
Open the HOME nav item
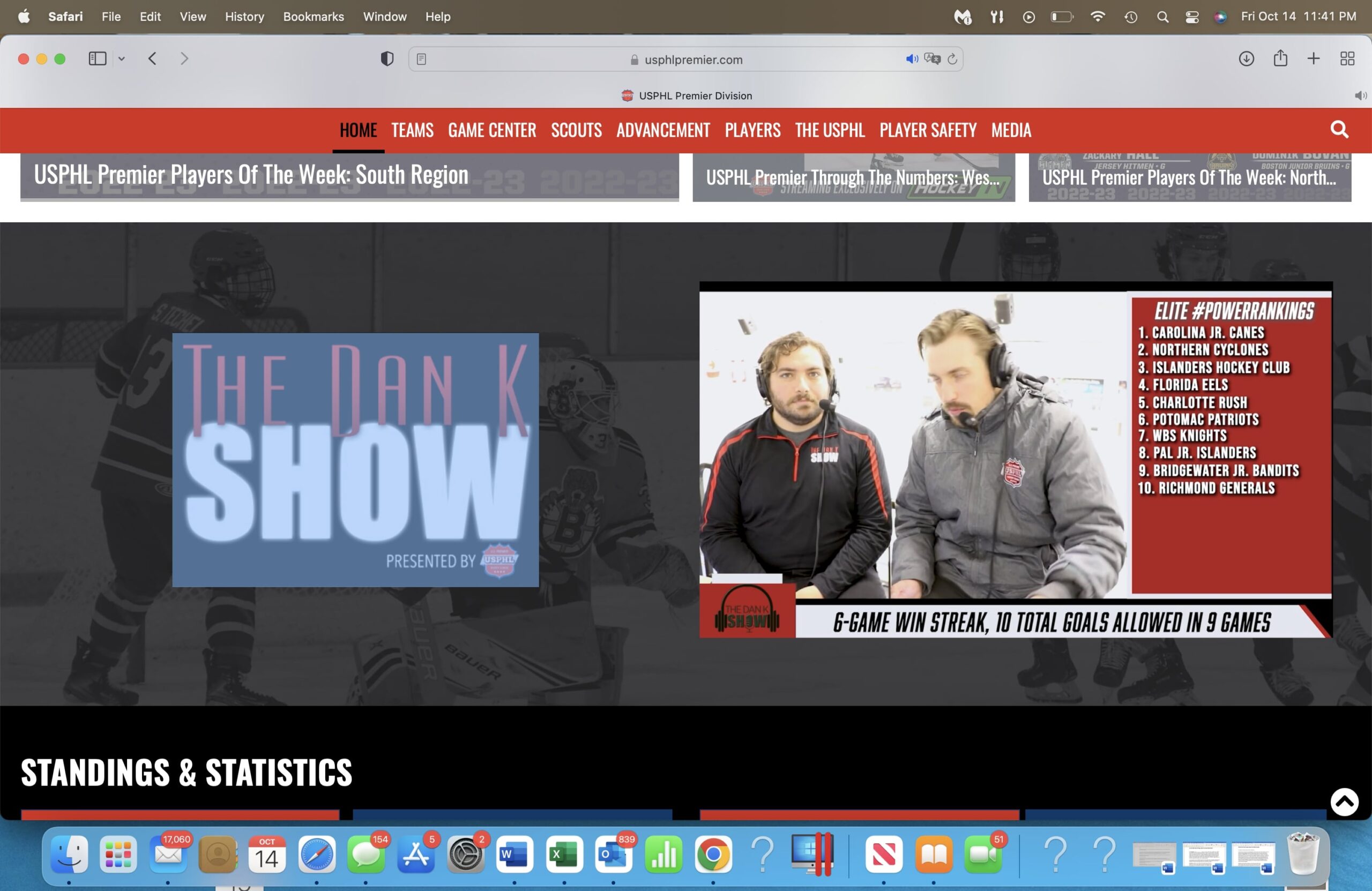point(358,130)
